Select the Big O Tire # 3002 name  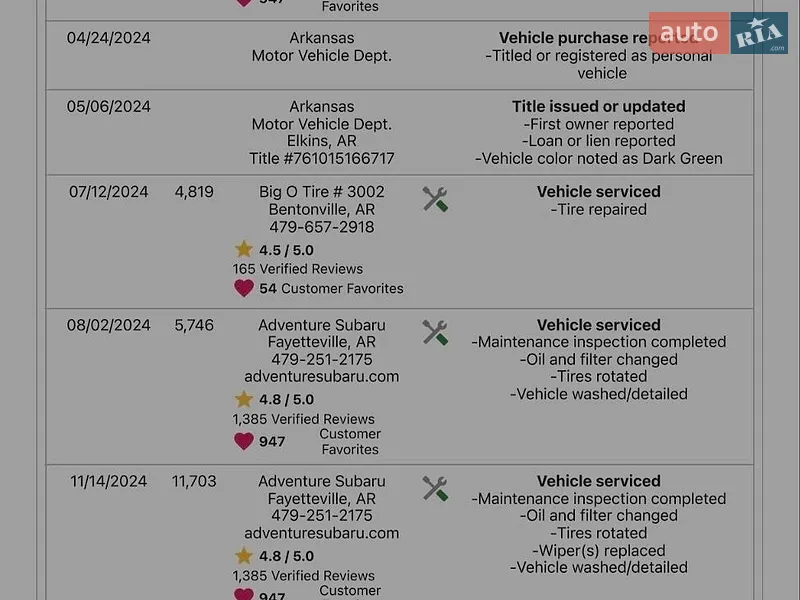(x=322, y=192)
